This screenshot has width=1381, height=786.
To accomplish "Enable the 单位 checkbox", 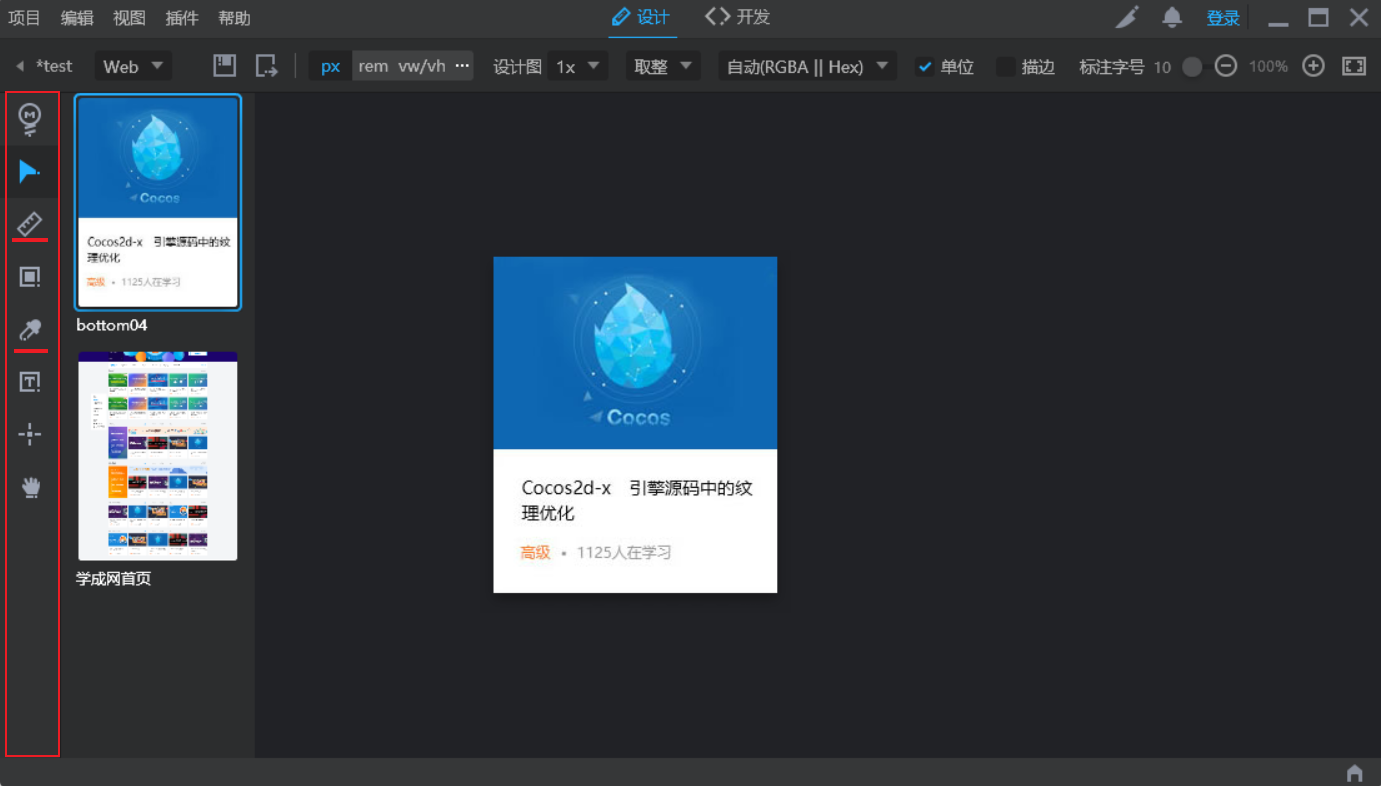I will tap(925, 67).
